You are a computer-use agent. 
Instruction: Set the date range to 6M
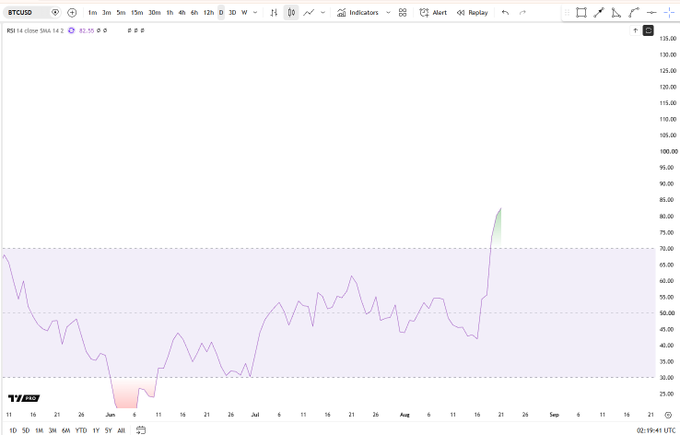(x=66, y=430)
